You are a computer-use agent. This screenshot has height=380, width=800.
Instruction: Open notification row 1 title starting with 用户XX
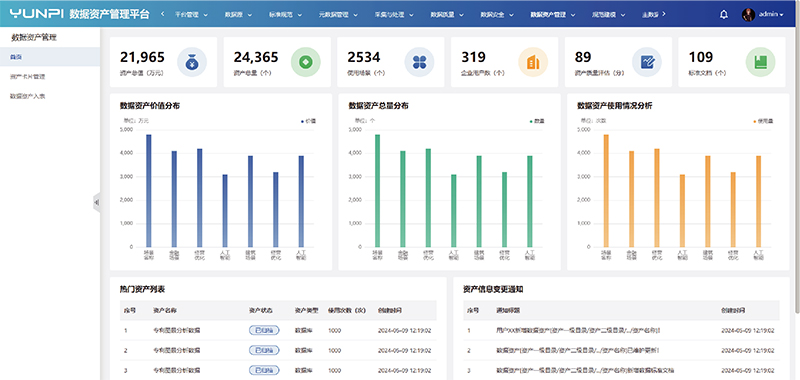pos(578,330)
